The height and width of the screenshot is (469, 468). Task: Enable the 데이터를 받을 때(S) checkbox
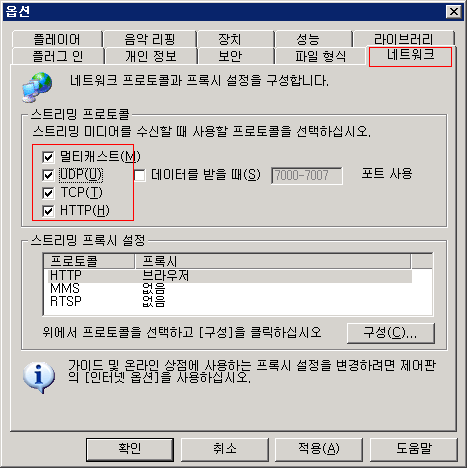[x=140, y=175]
